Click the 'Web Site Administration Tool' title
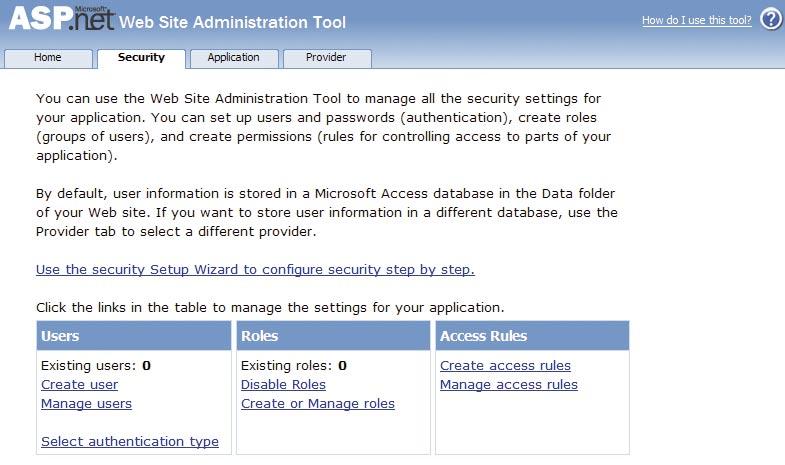This screenshot has width=785, height=465. point(232,22)
